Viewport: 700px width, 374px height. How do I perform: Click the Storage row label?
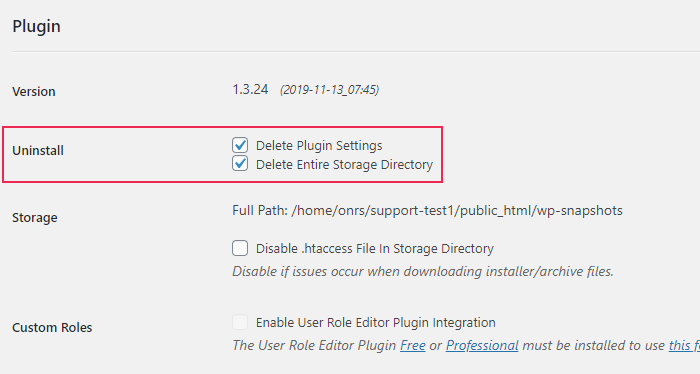pos(35,218)
